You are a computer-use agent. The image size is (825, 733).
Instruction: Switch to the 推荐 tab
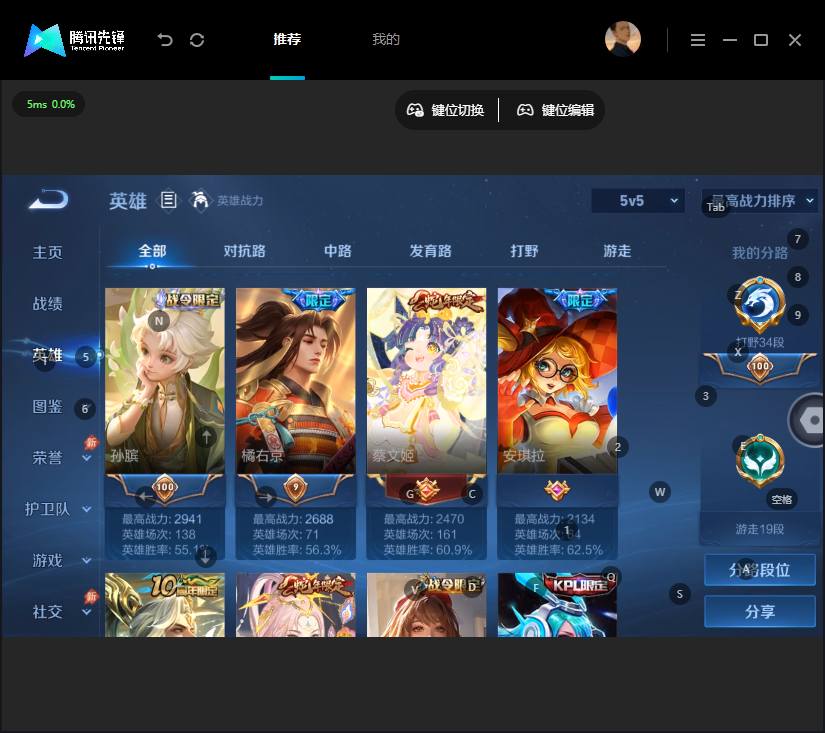click(287, 39)
